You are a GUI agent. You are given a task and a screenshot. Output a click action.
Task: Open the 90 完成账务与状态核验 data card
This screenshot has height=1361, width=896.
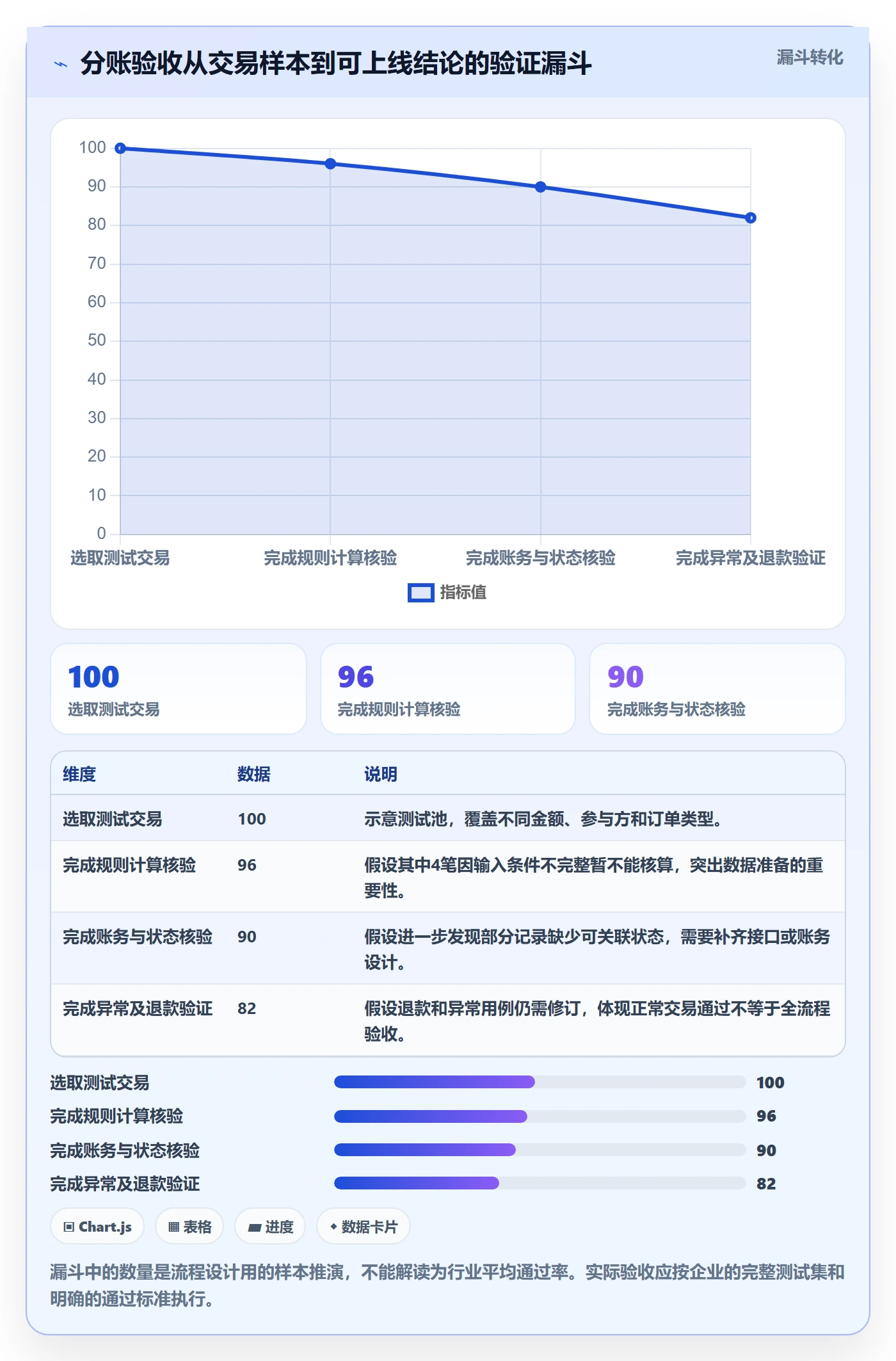(x=717, y=689)
